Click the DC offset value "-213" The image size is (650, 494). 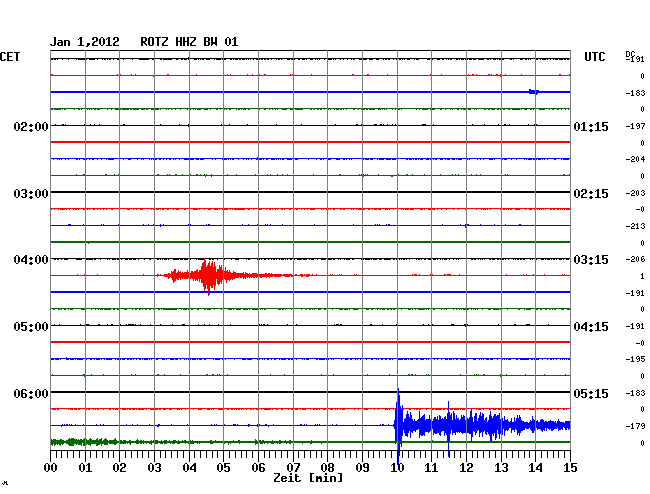[635, 226]
